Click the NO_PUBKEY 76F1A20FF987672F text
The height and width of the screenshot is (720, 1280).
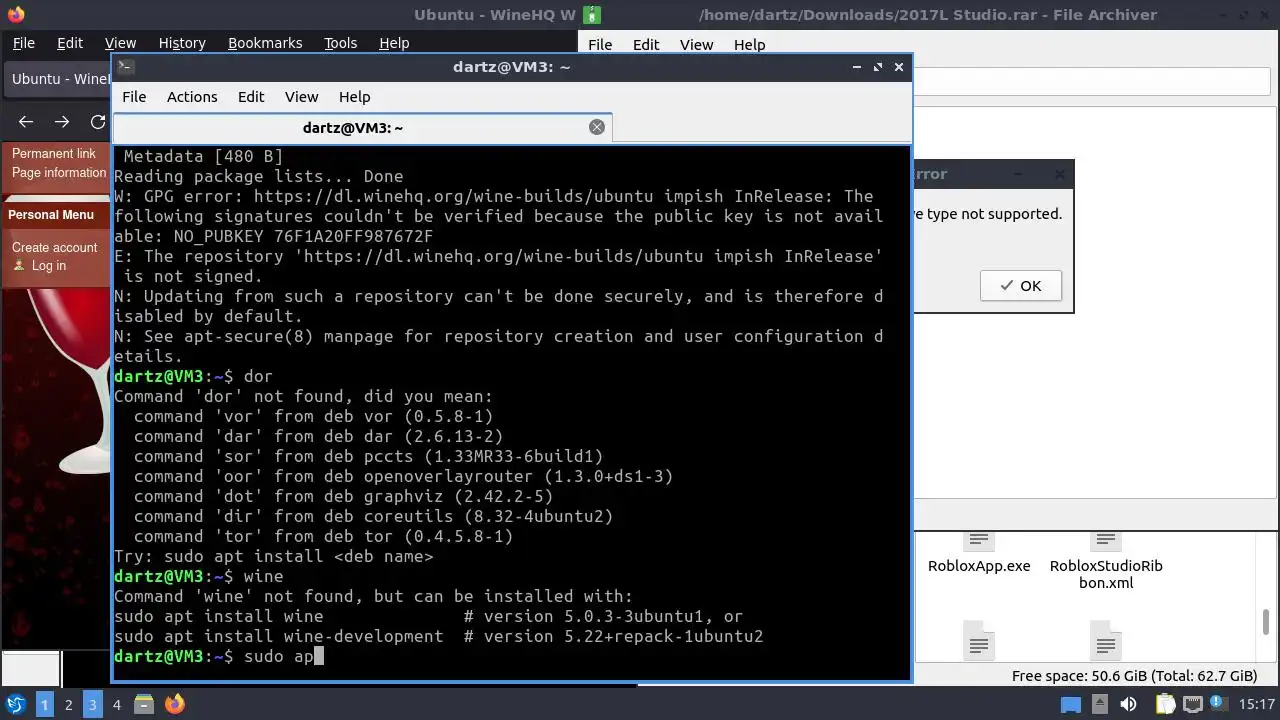(x=303, y=236)
